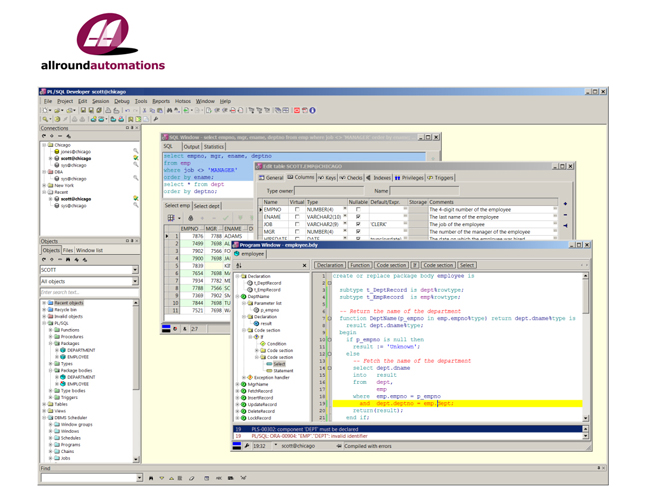Expand the Recycle bin node in Objects tree
The height and width of the screenshot is (493, 650).
44,310
